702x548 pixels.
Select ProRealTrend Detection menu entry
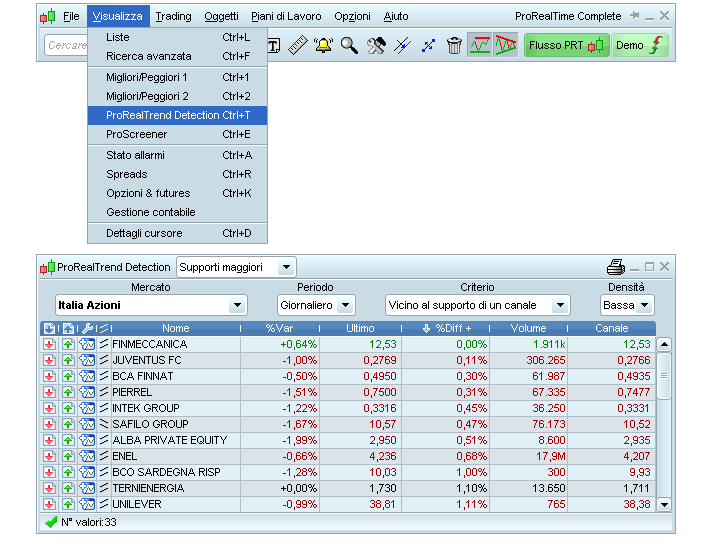coord(178,116)
